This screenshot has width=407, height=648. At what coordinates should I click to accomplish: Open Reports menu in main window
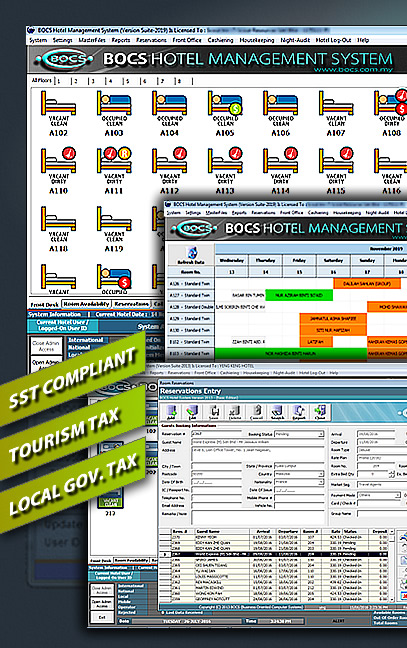[121, 40]
